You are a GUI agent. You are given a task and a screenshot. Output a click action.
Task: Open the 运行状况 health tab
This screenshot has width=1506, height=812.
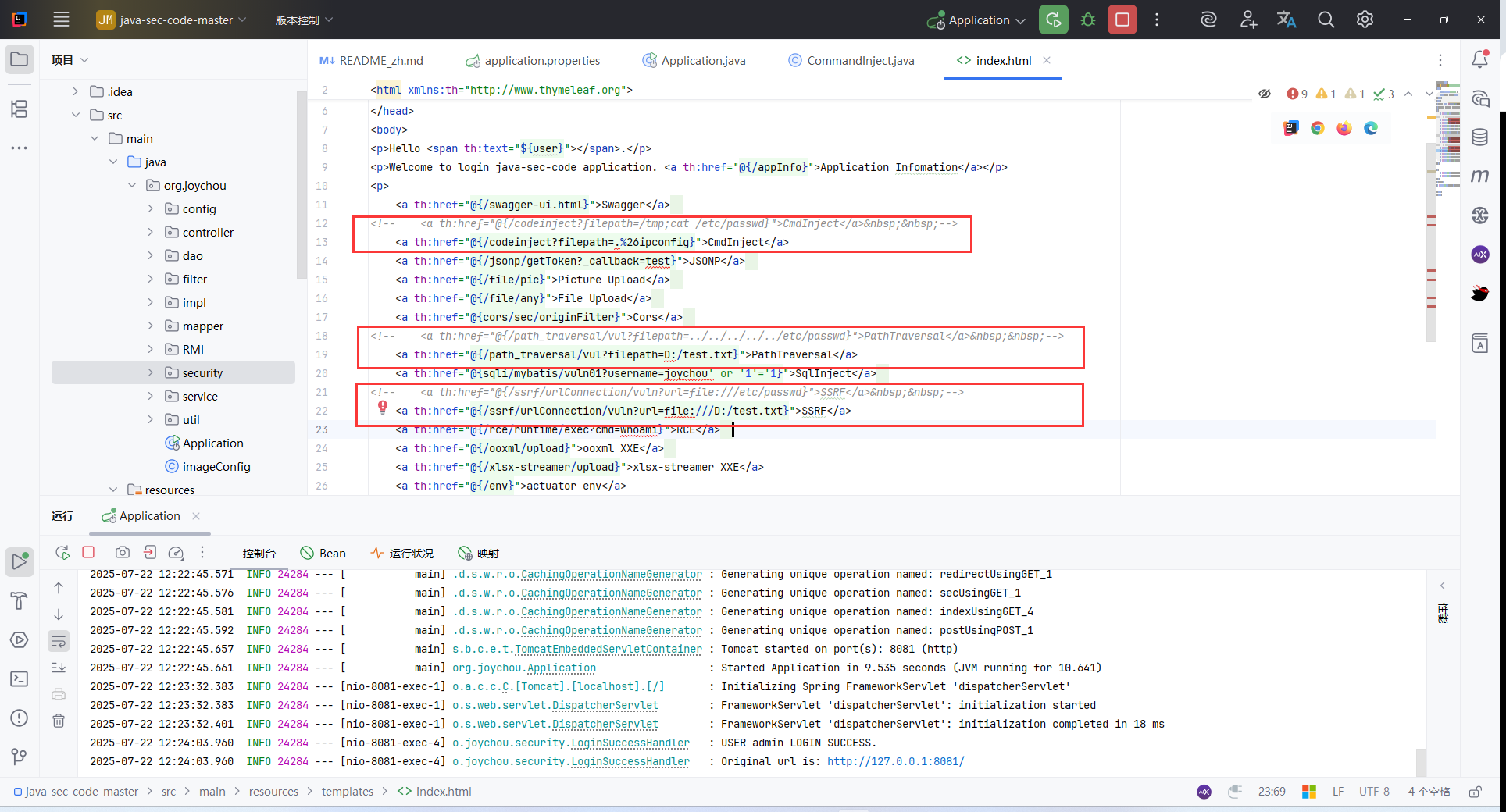(402, 554)
